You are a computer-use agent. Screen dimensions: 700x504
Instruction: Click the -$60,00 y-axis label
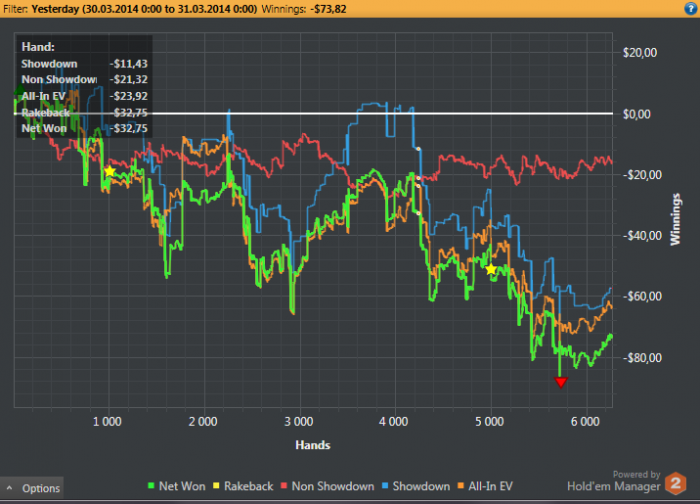pyautogui.click(x=642, y=296)
